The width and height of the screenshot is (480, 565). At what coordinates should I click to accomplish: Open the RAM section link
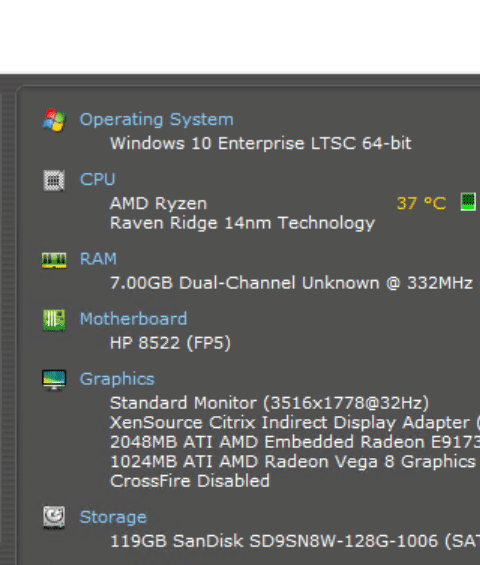(98, 259)
